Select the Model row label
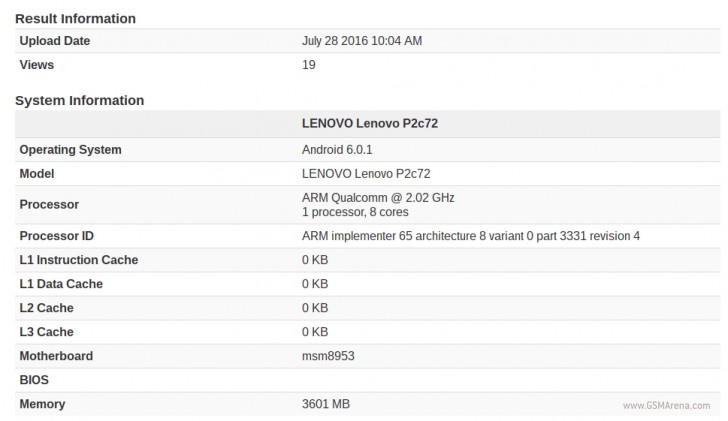The image size is (728, 421). pos(39,173)
